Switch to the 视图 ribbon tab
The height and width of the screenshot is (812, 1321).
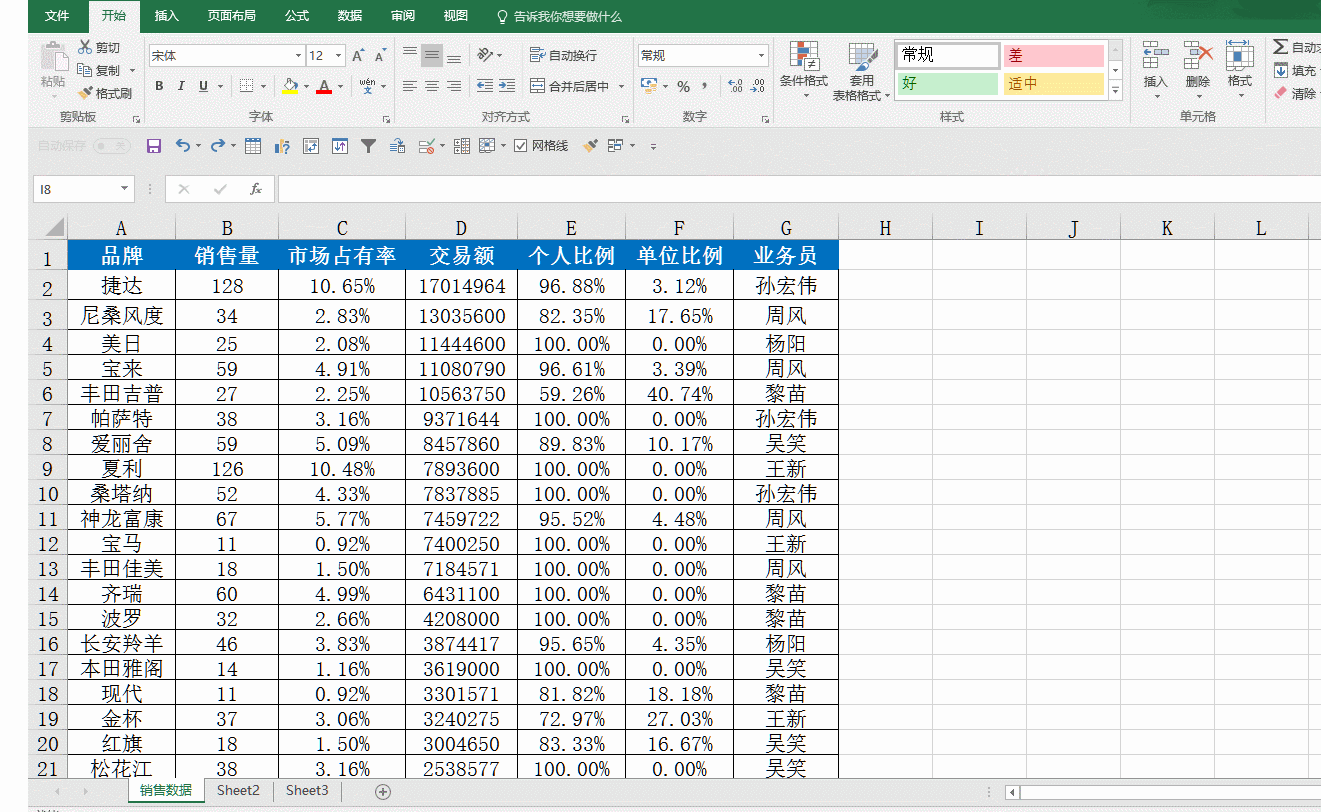tap(455, 16)
